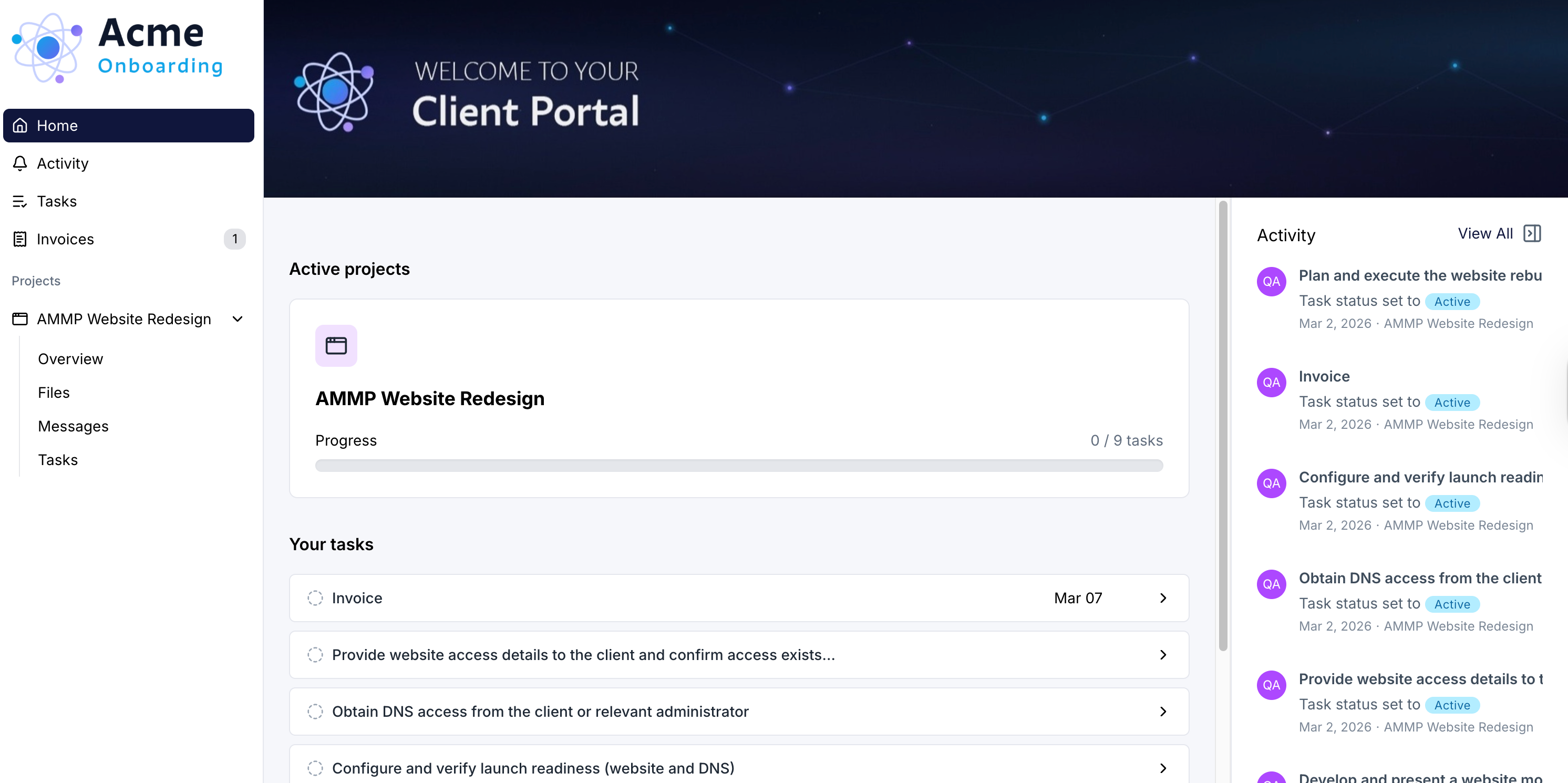Go to Messages in project submenu
1568x783 pixels.
pyautogui.click(x=73, y=426)
